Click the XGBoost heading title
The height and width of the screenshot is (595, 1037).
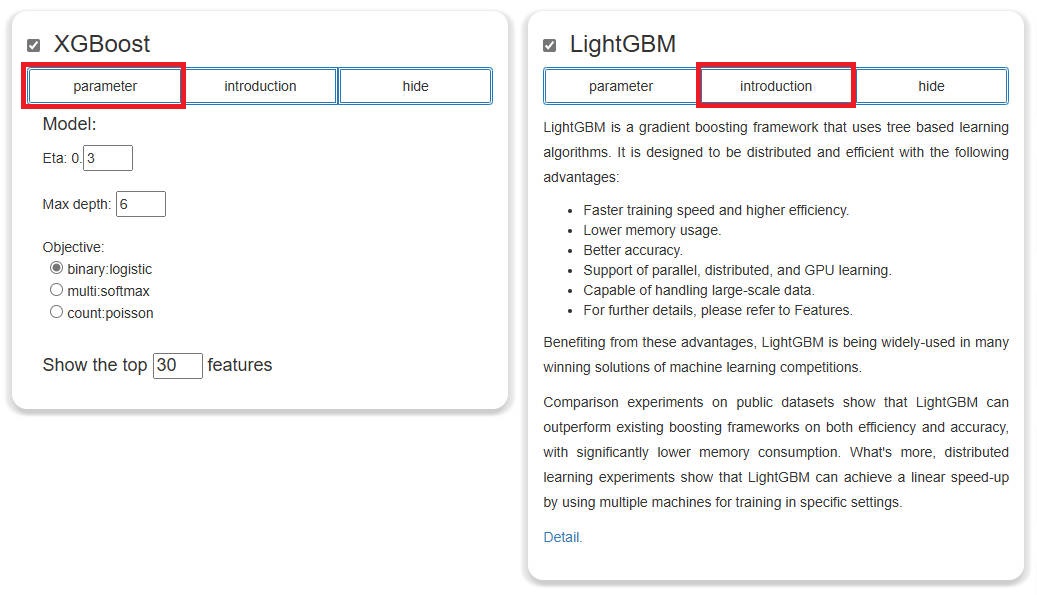click(x=102, y=44)
